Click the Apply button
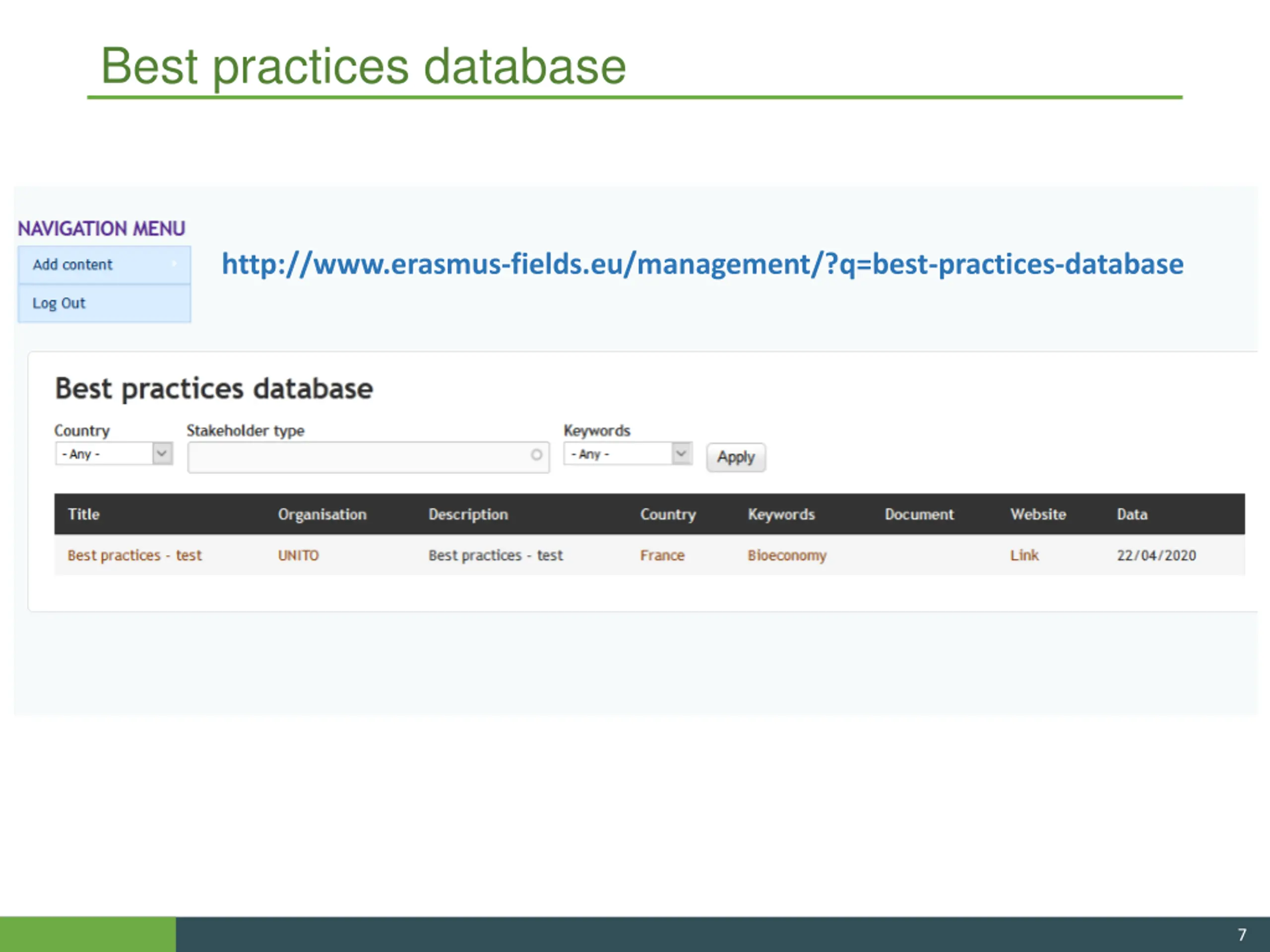The width and height of the screenshot is (1270, 952). 736,457
